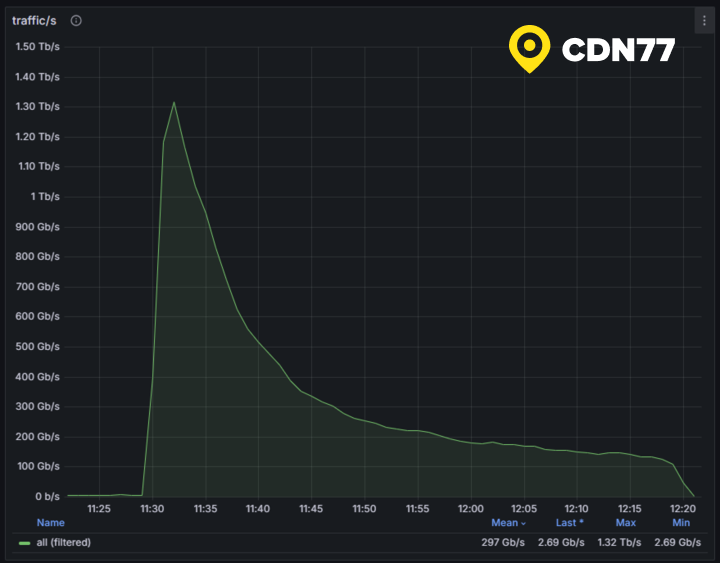Click the 800 Gb/s y-axis label
The image size is (720, 563).
pos(37,256)
